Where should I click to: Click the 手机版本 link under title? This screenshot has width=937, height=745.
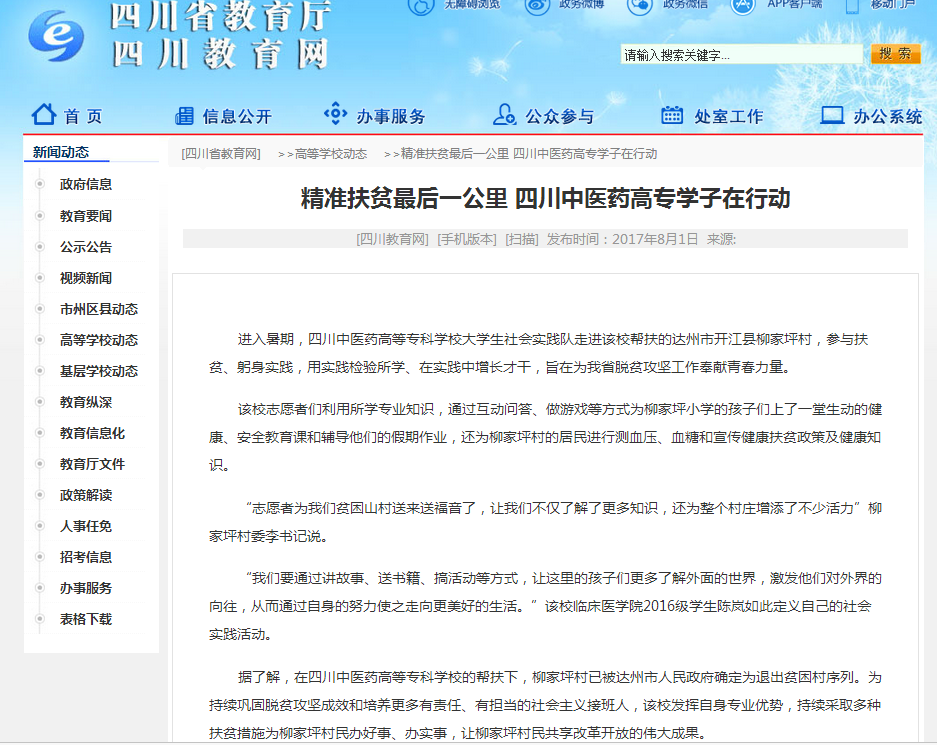pyautogui.click(x=467, y=239)
